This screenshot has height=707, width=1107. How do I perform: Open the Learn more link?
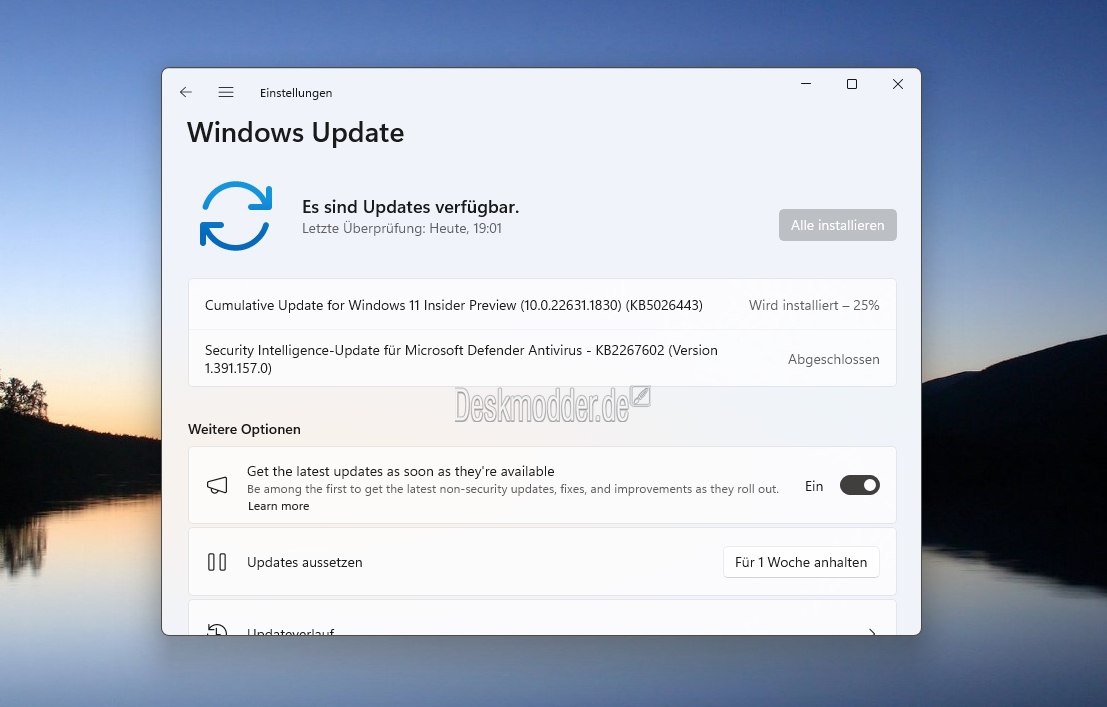click(x=278, y=506)
